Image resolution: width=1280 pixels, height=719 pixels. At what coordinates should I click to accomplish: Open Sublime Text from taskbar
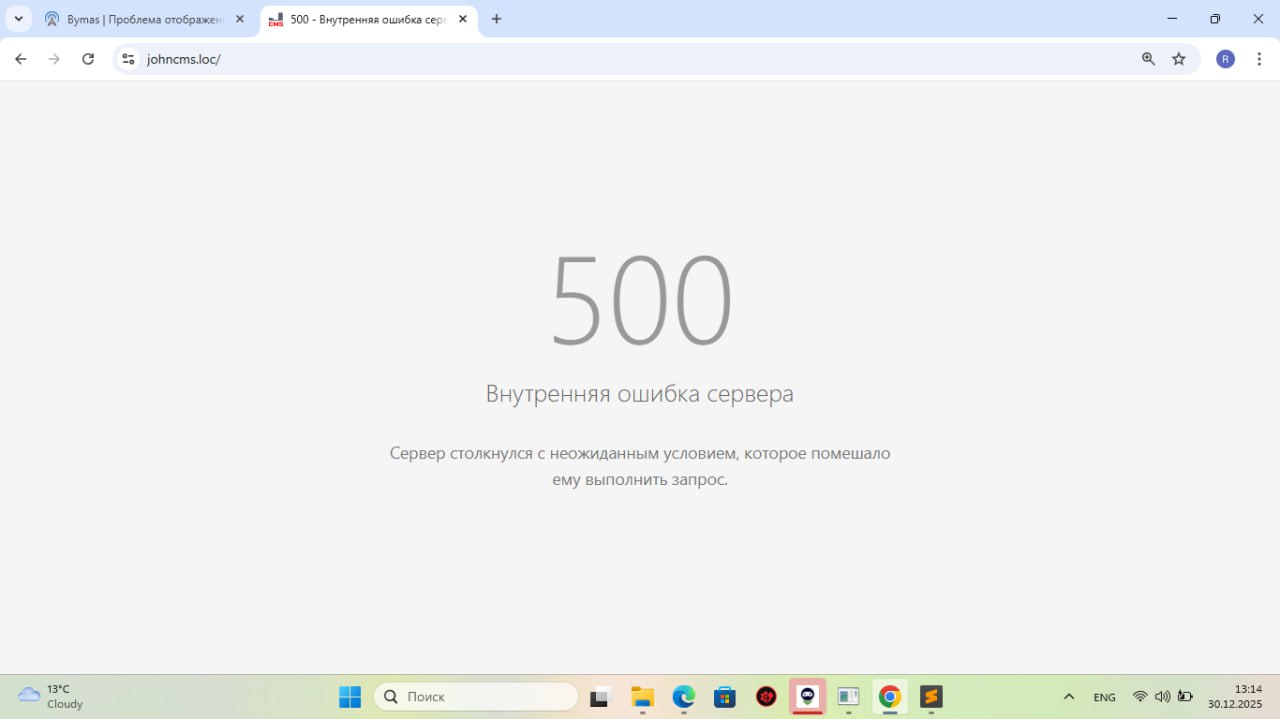point(931,697)
